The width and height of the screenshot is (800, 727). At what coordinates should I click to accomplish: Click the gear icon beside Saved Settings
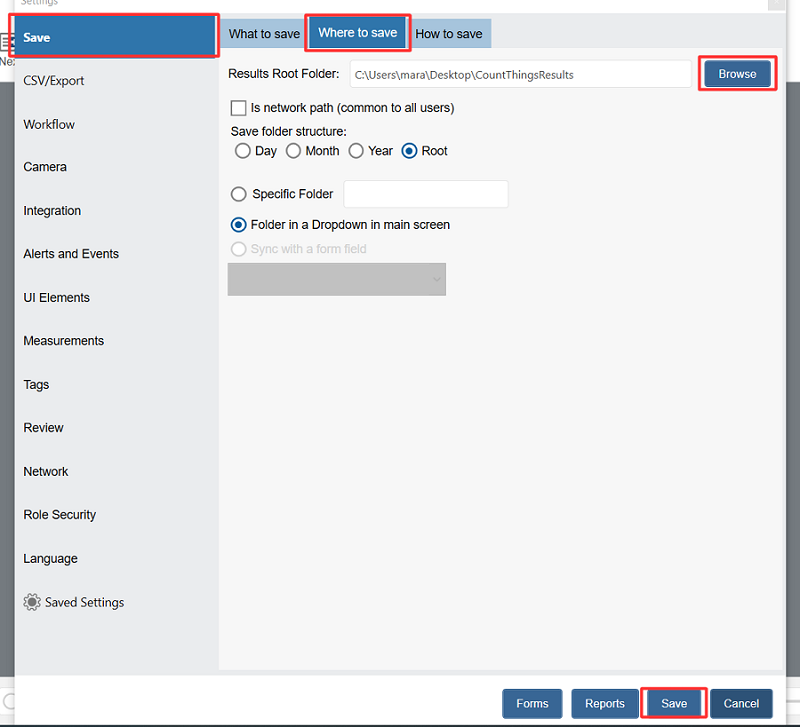click(x=32, y=602)
